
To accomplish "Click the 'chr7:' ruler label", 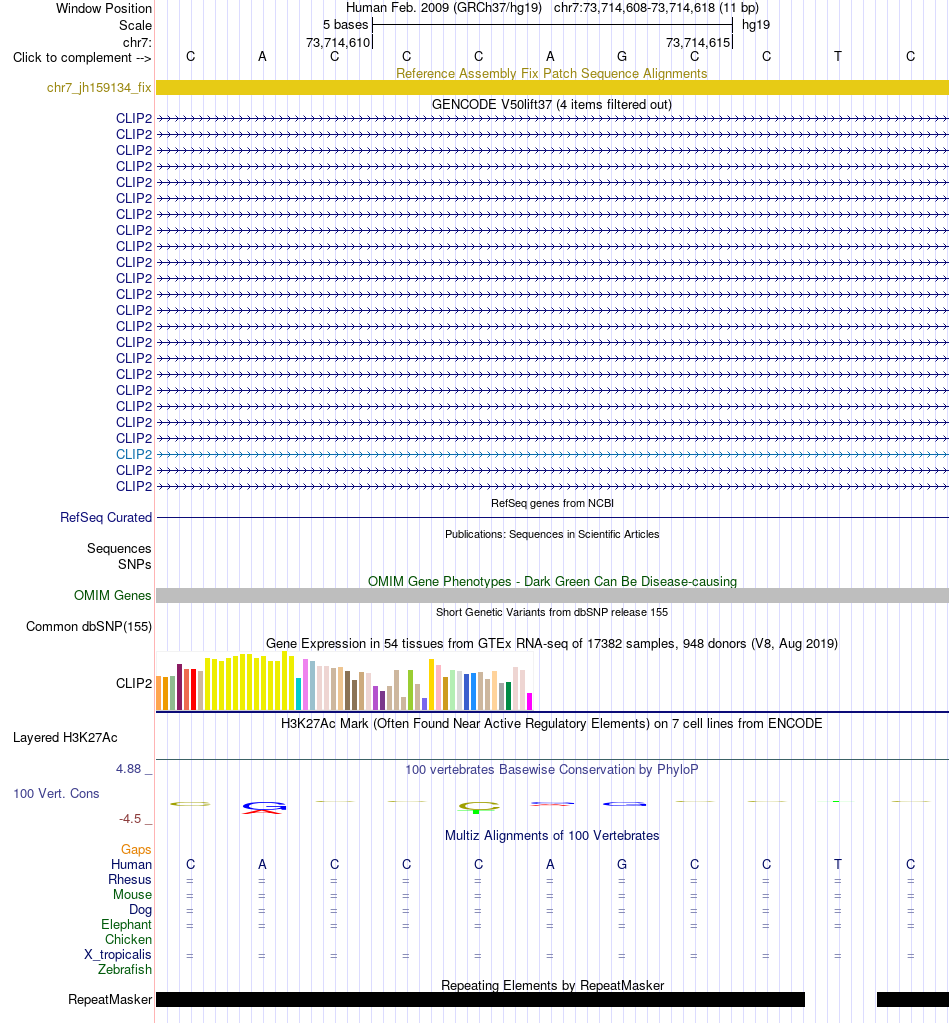I will pyautogui.click(x=137, y=42).
